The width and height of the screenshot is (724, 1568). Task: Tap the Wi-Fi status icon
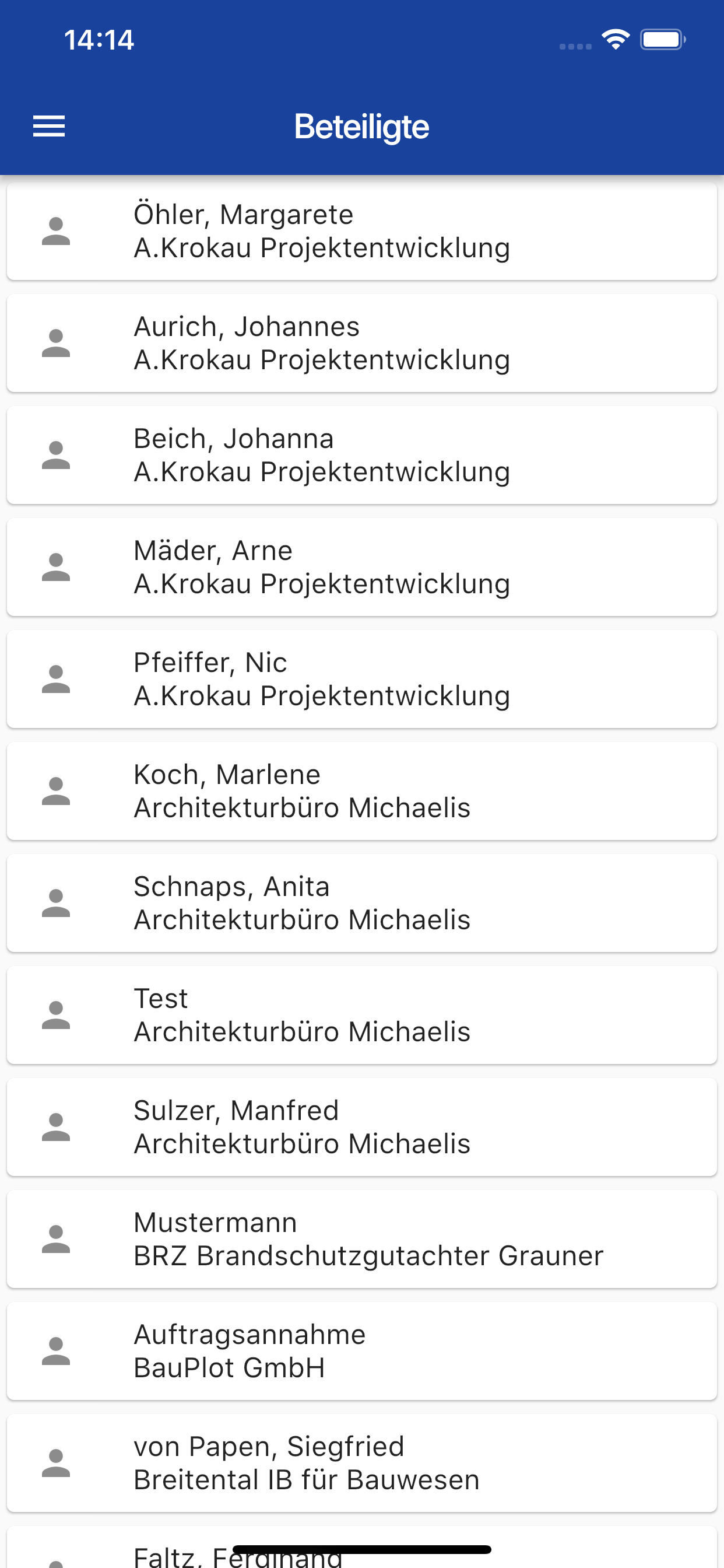tap(615, 40)
